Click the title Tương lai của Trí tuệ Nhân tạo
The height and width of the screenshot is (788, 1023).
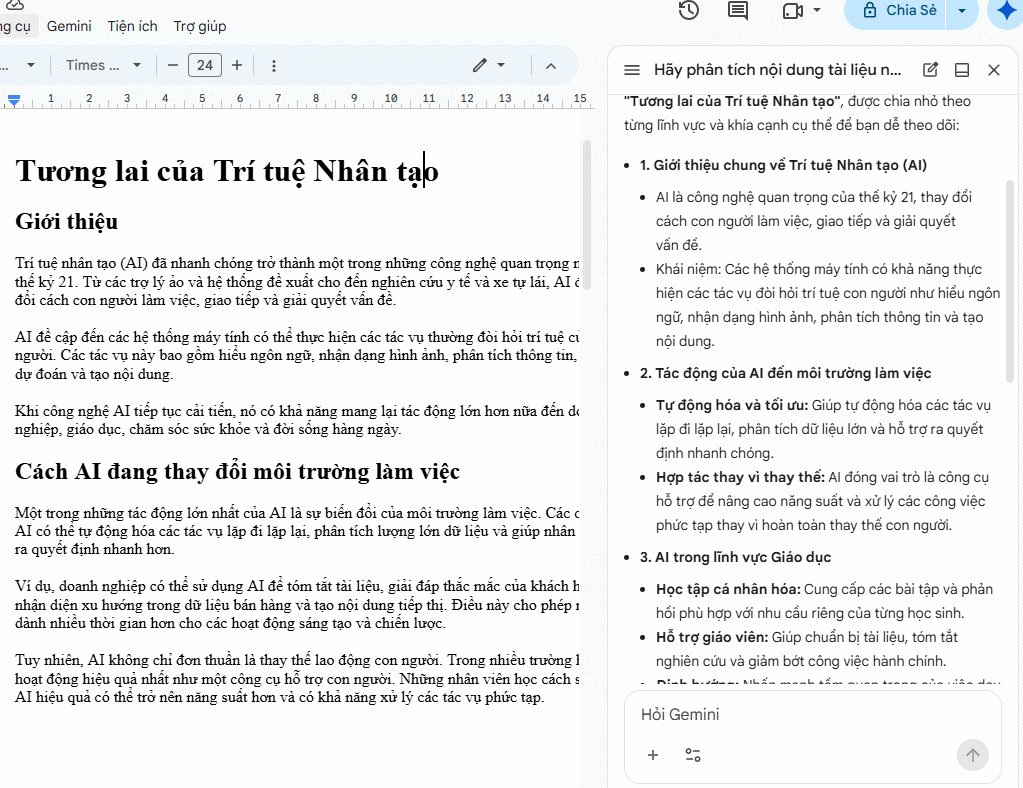click(227, 172)
